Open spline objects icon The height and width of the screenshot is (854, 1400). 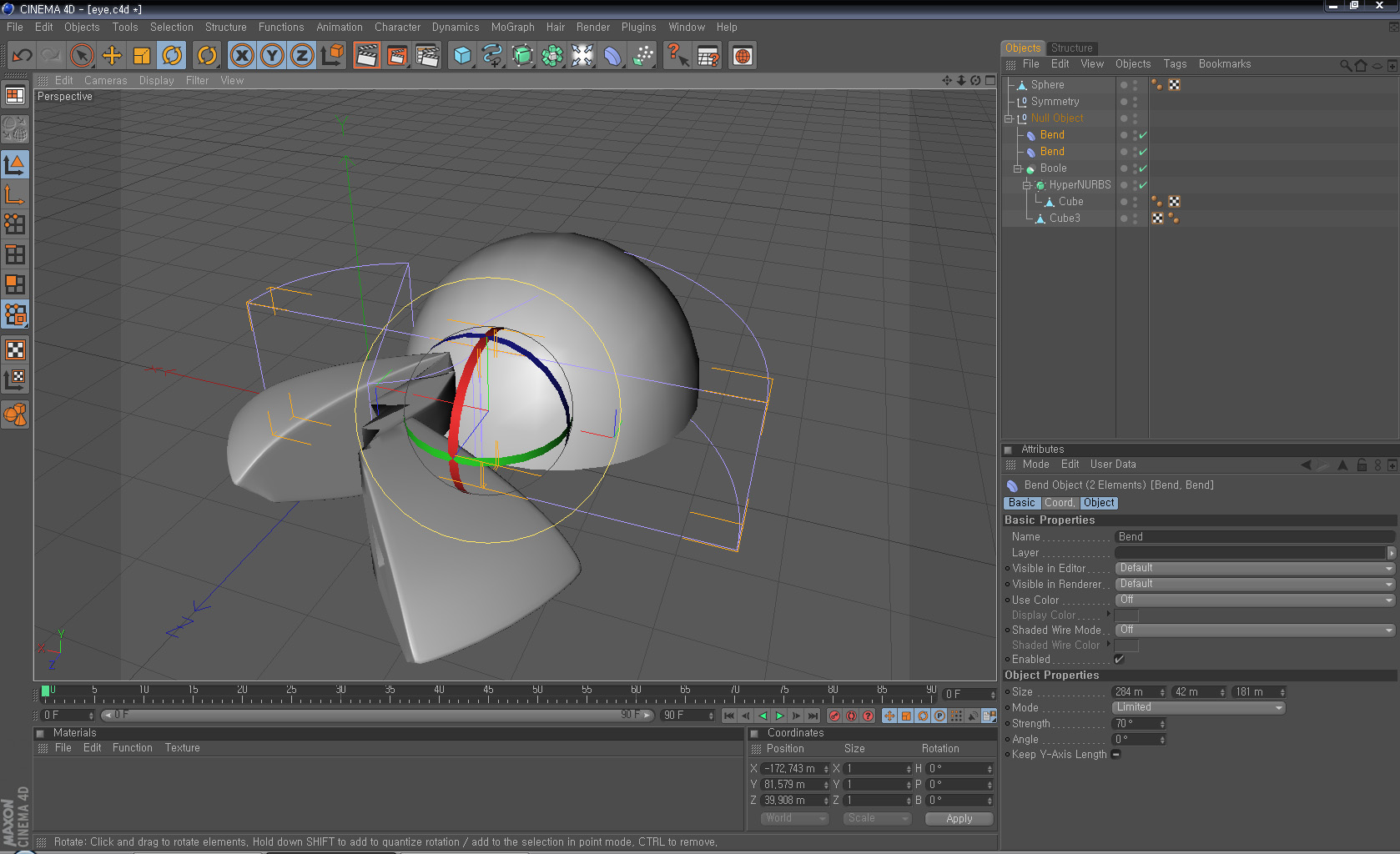(492, 56)
